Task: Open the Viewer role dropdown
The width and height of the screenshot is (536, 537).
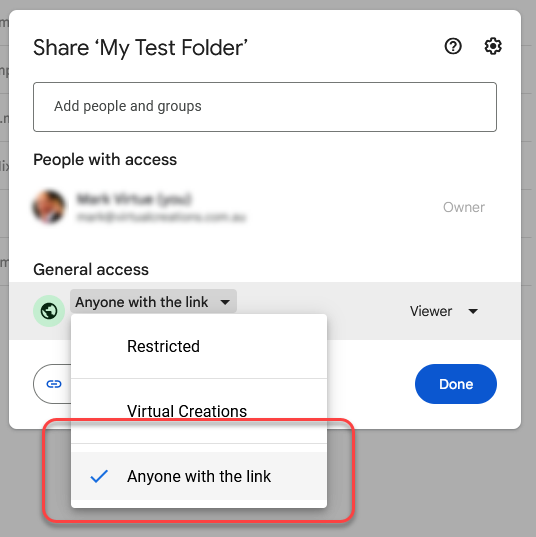Action: [x=444, y=311]
